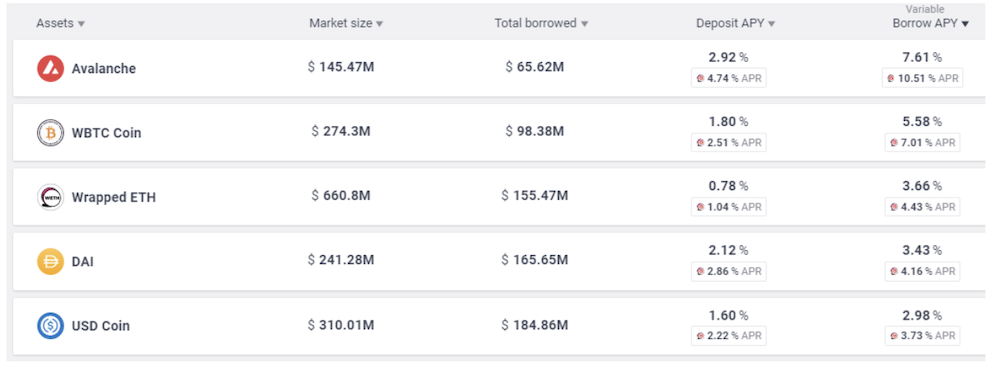Click reward icon beside USD Coin 2.22% APR
This screenshot has width=1000, height=389.
pyautogui.click(x=700, y=336)
